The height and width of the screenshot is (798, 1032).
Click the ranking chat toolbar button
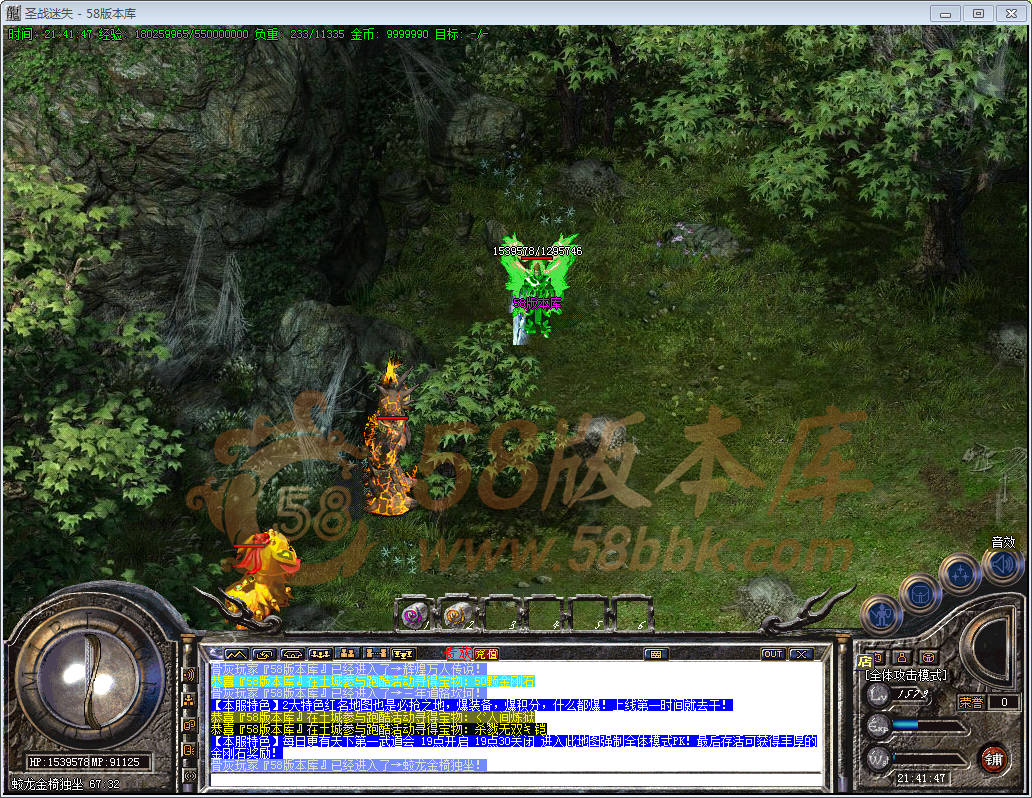[x=403, y=654]
